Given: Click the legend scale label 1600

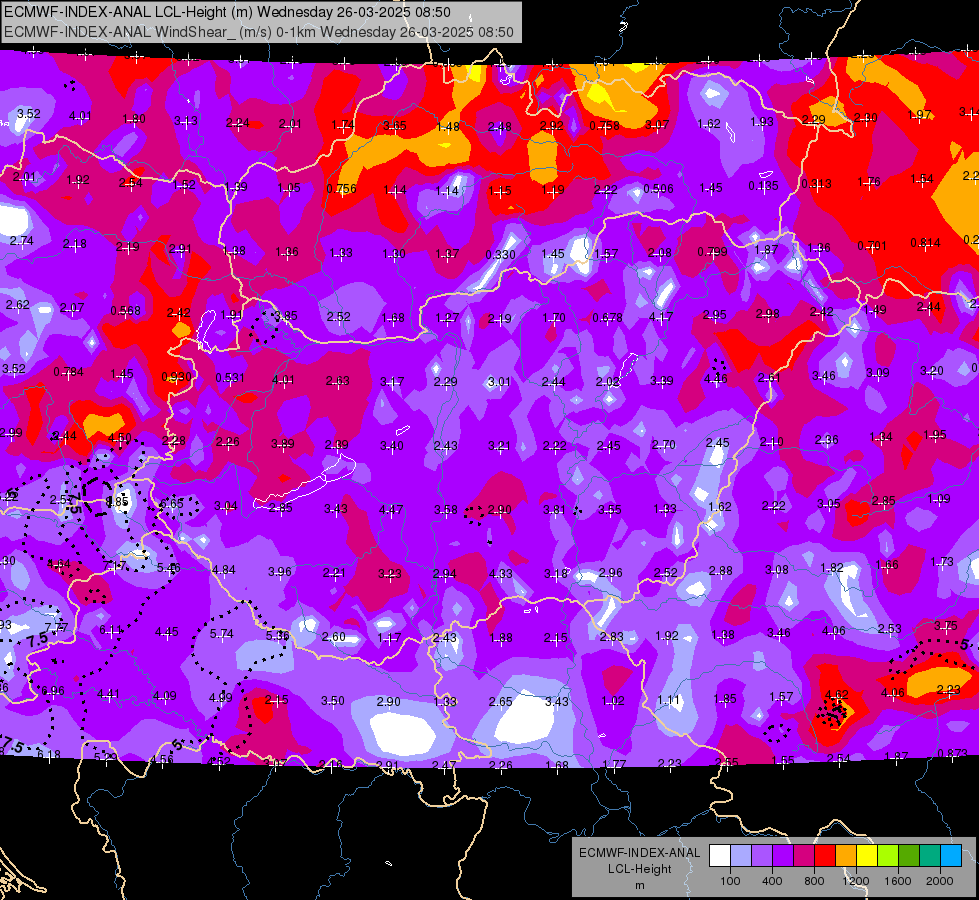Looking at the screenshot, I should pos(897,881).
